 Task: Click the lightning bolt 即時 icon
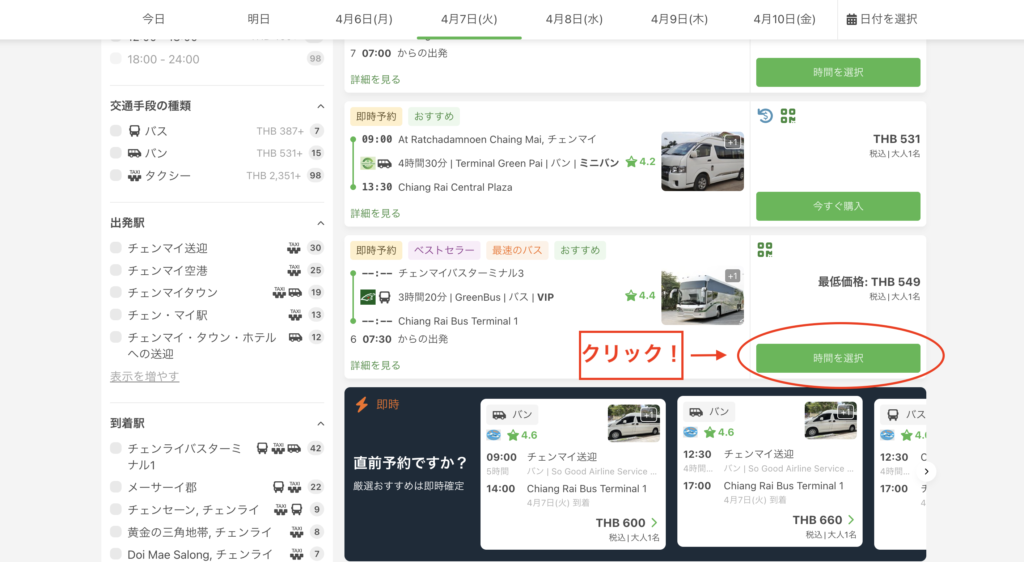click(362, 405)
